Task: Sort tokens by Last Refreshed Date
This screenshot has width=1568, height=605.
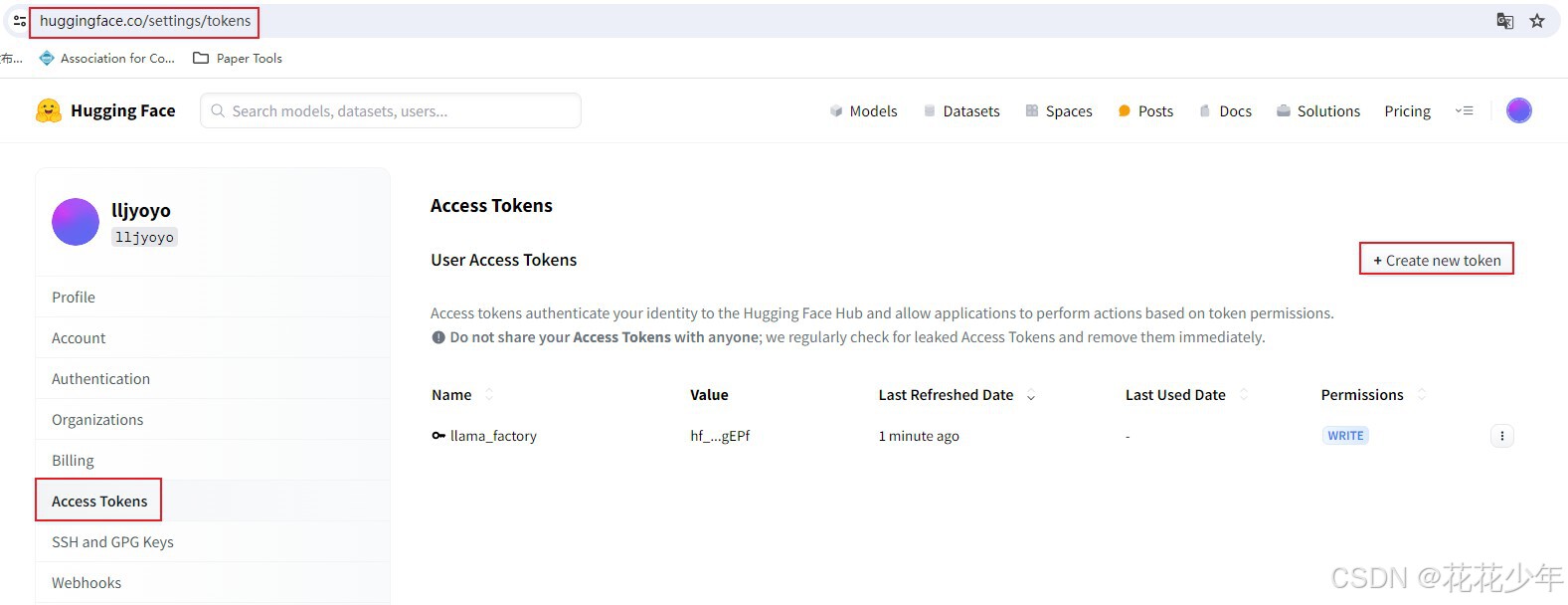Action: 1031,396
